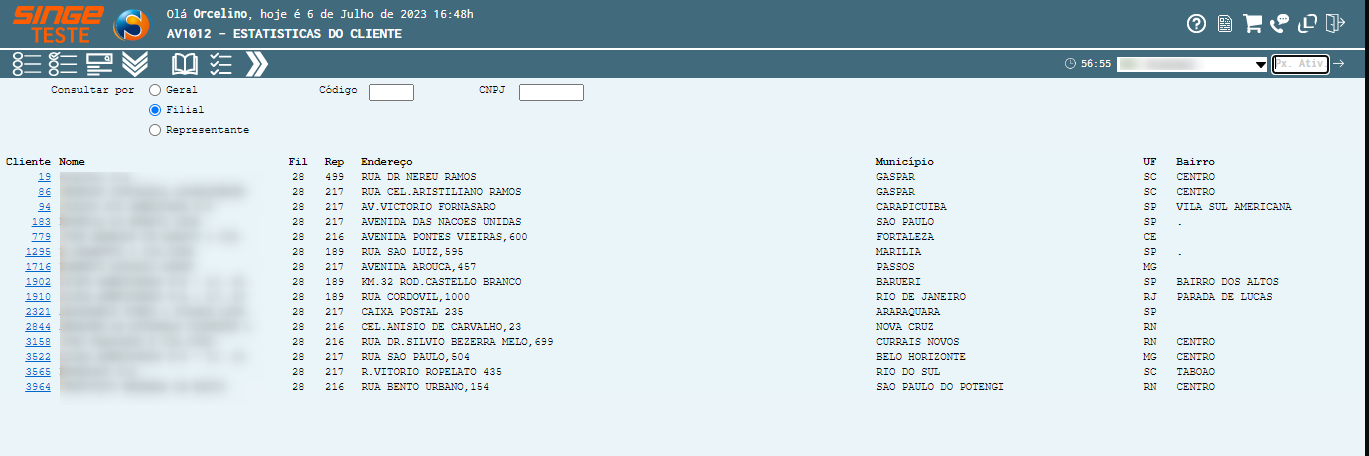Viewport: 1369px width, 456px height.
Task: Open the help question mark icon
Action: click(1196, 24)
